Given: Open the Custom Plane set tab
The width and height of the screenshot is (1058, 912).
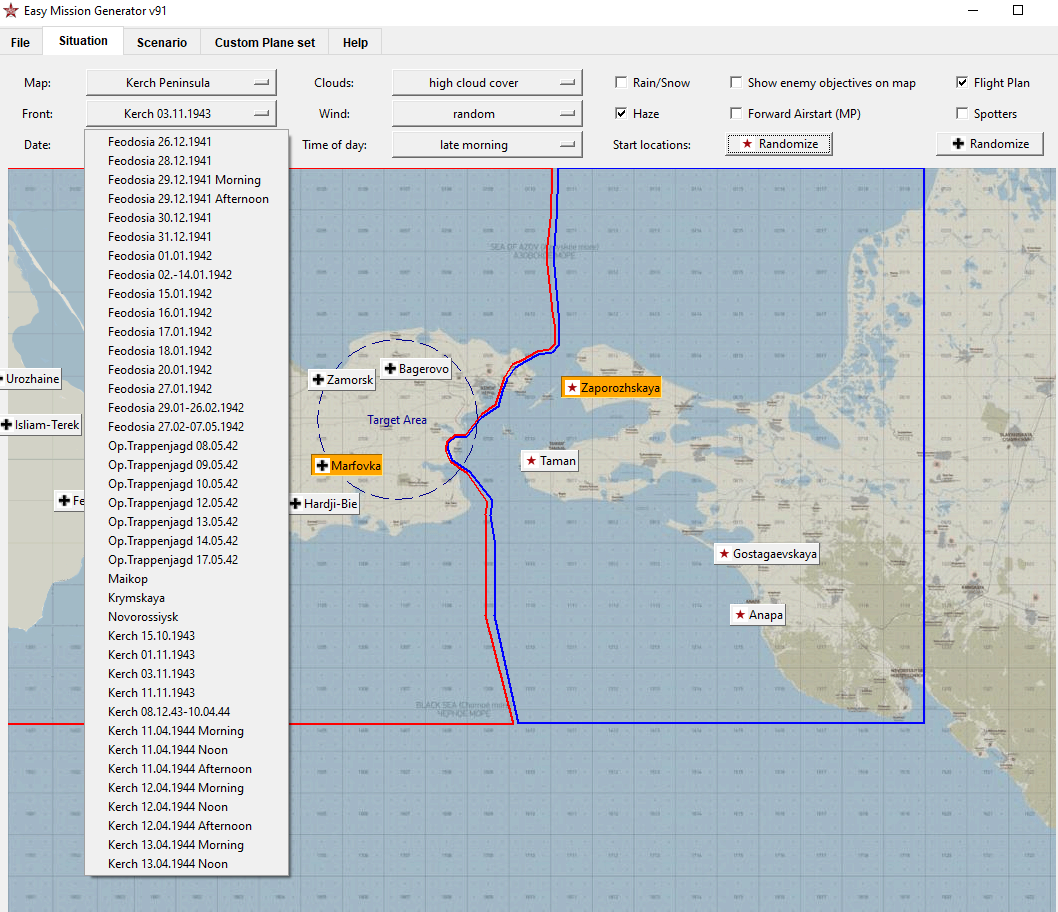Looking at the screenshot, I should point(264,42).
